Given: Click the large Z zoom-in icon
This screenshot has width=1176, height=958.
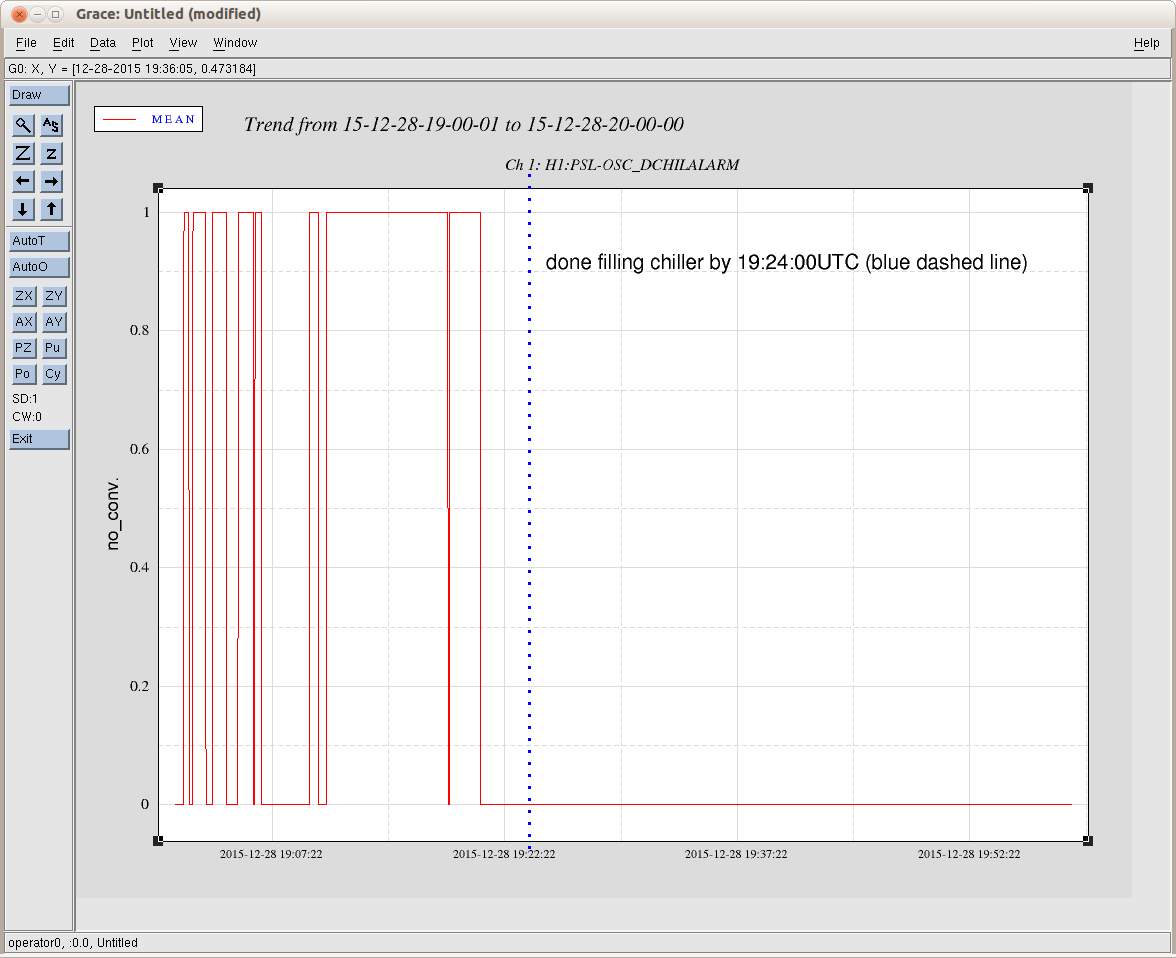Looking at the screenshot, I should 23,153.
